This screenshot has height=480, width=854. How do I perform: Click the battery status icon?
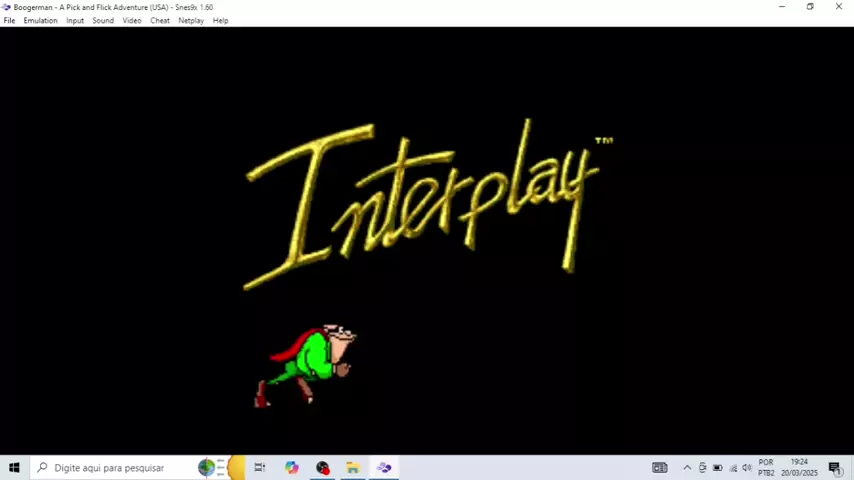pos(718,467)
